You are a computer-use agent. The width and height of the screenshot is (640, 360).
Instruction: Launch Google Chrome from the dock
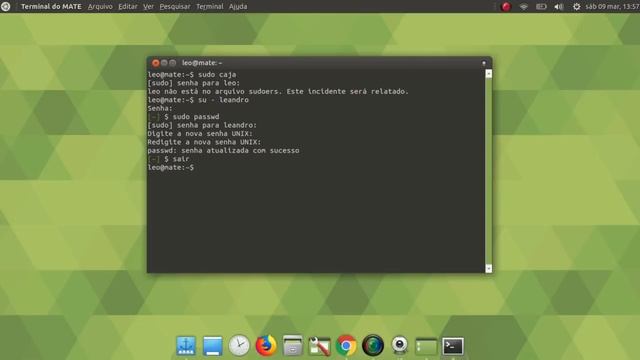click(x=346, y=346)
